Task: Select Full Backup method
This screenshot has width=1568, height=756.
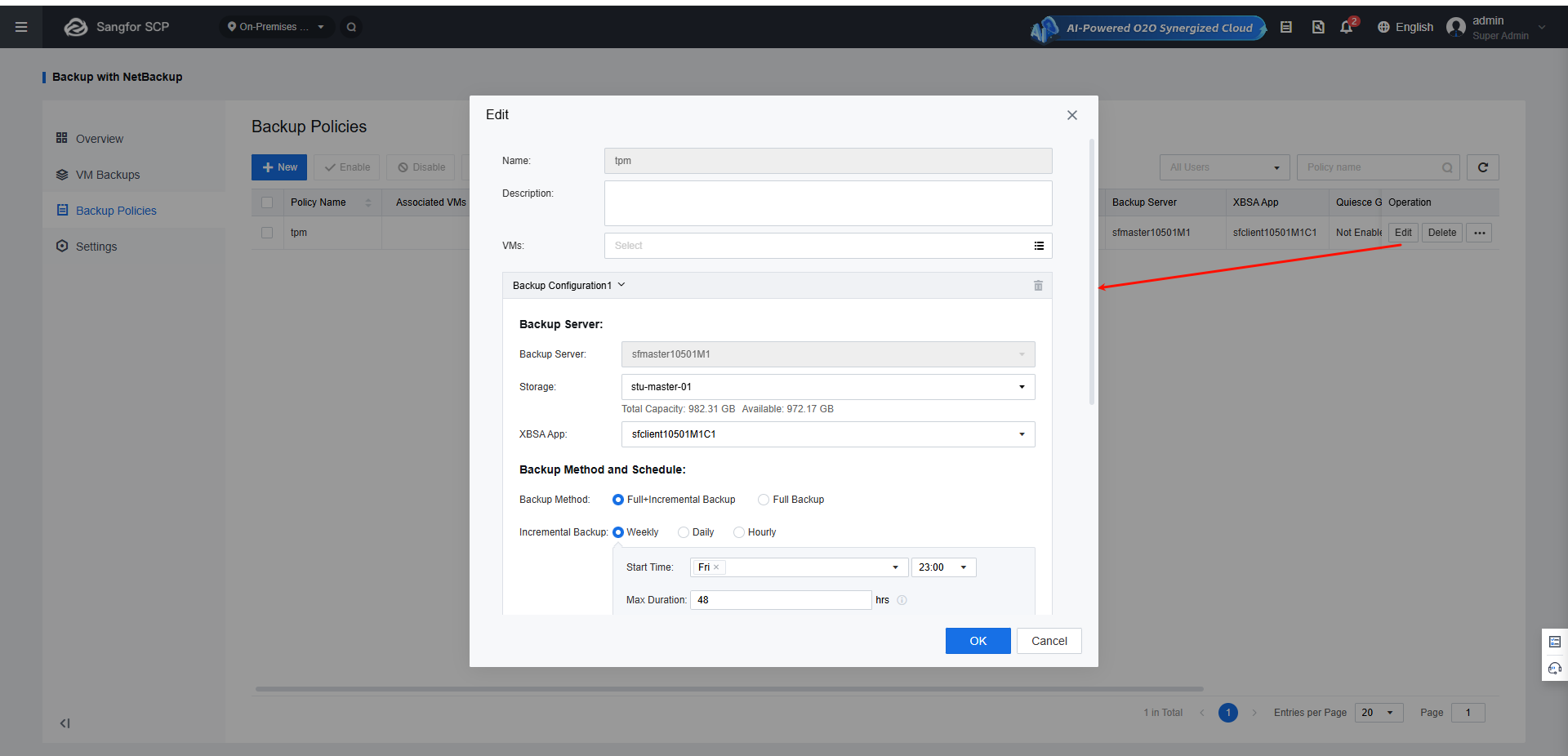Action: click(764, 500)
